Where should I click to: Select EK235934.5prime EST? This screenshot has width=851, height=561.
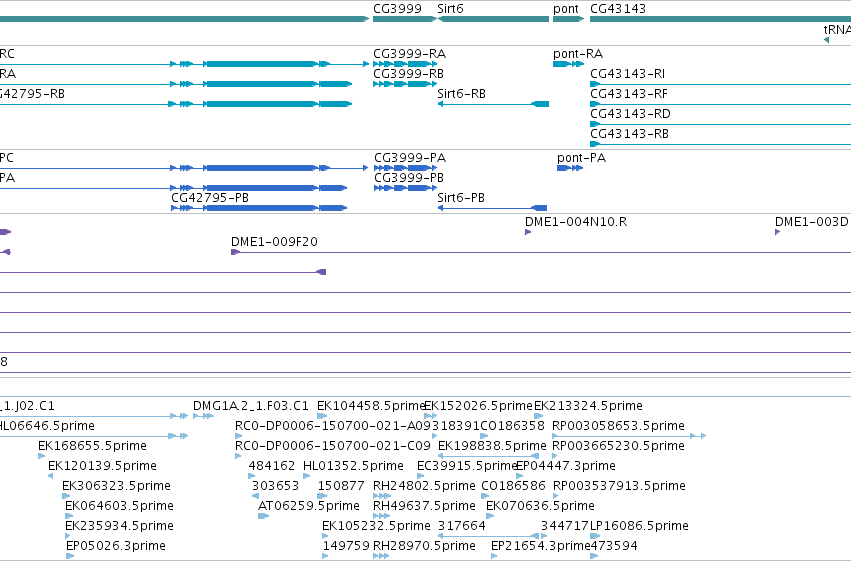pos(119,526)
